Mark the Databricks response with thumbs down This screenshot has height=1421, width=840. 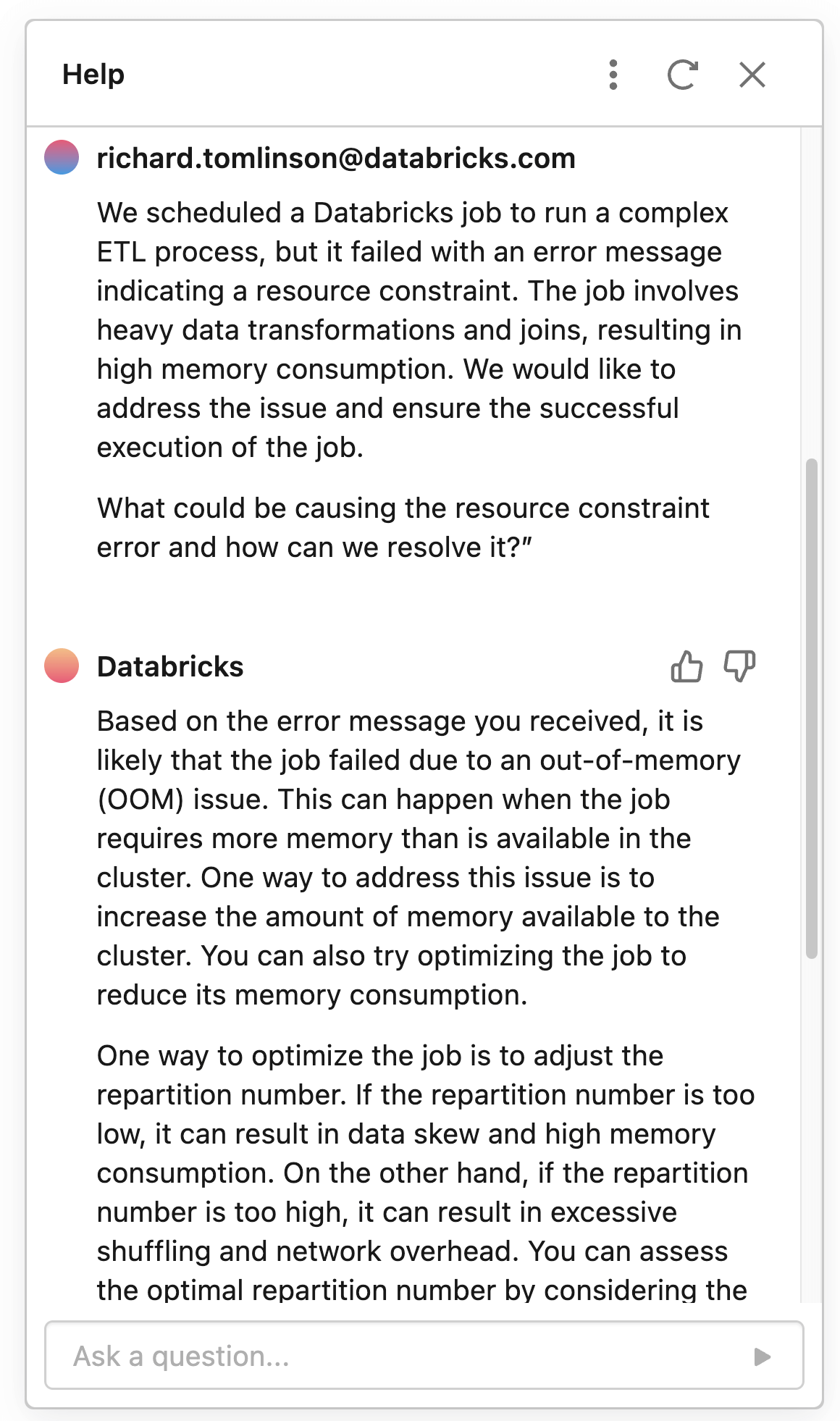point(739,666)
